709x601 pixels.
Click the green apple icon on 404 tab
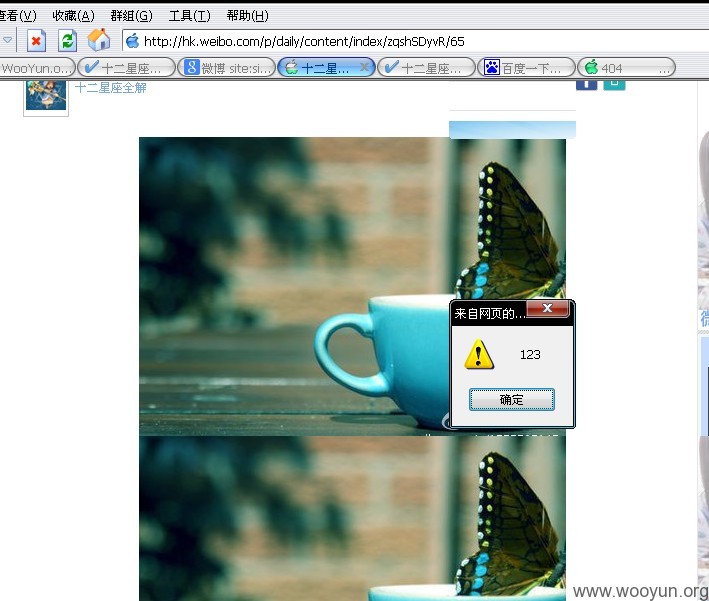point(591,67)
